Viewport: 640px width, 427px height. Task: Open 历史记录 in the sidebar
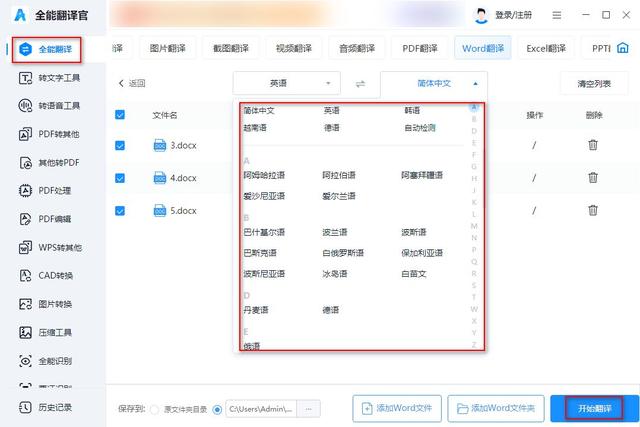(46, 407)
